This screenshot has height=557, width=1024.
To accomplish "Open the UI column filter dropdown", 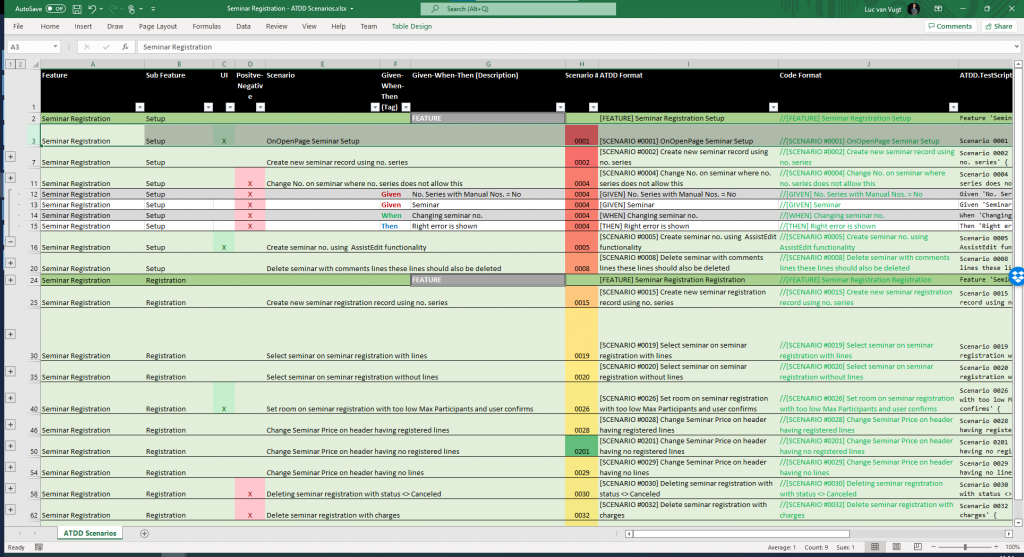I will (x=230, y=107).
